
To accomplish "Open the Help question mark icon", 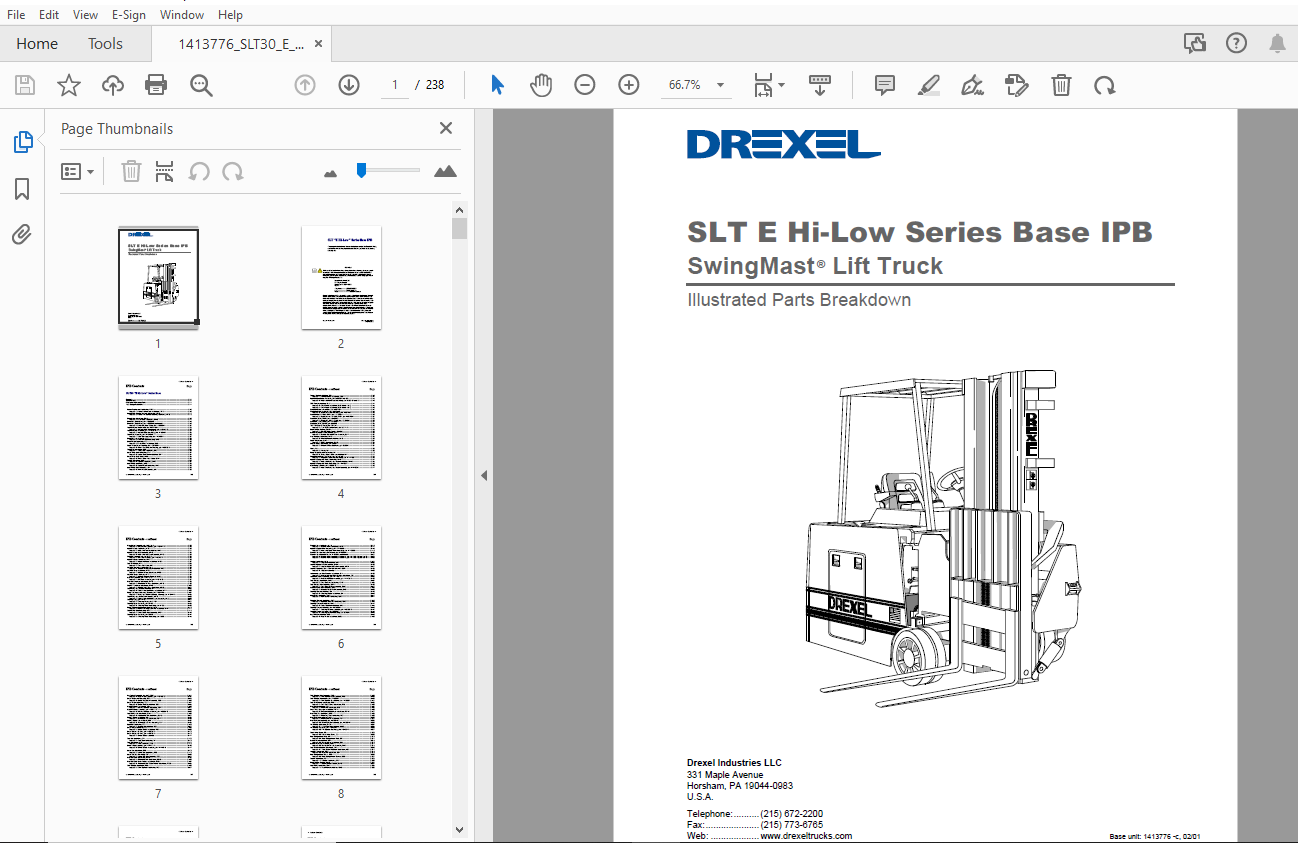I will pyautogui.click(x=1237, y=43).
